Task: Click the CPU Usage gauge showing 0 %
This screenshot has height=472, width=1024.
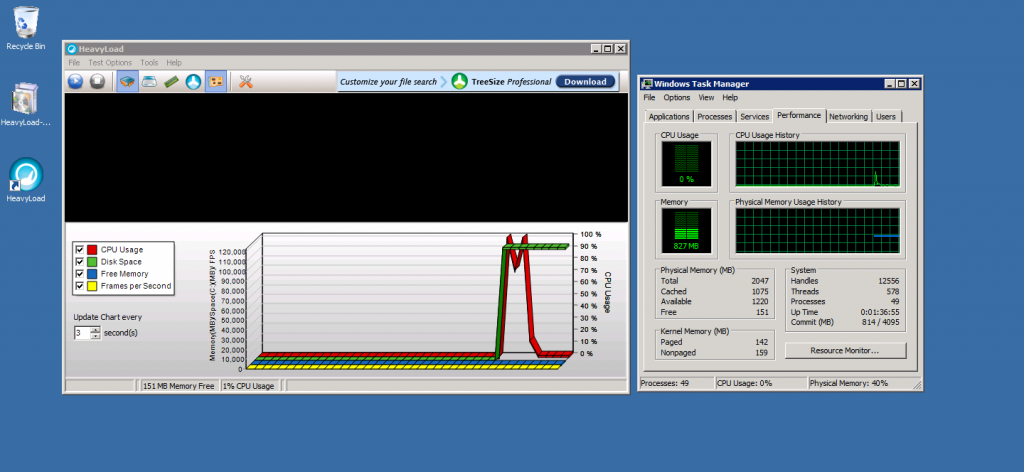Action: [x=686, y=164]
